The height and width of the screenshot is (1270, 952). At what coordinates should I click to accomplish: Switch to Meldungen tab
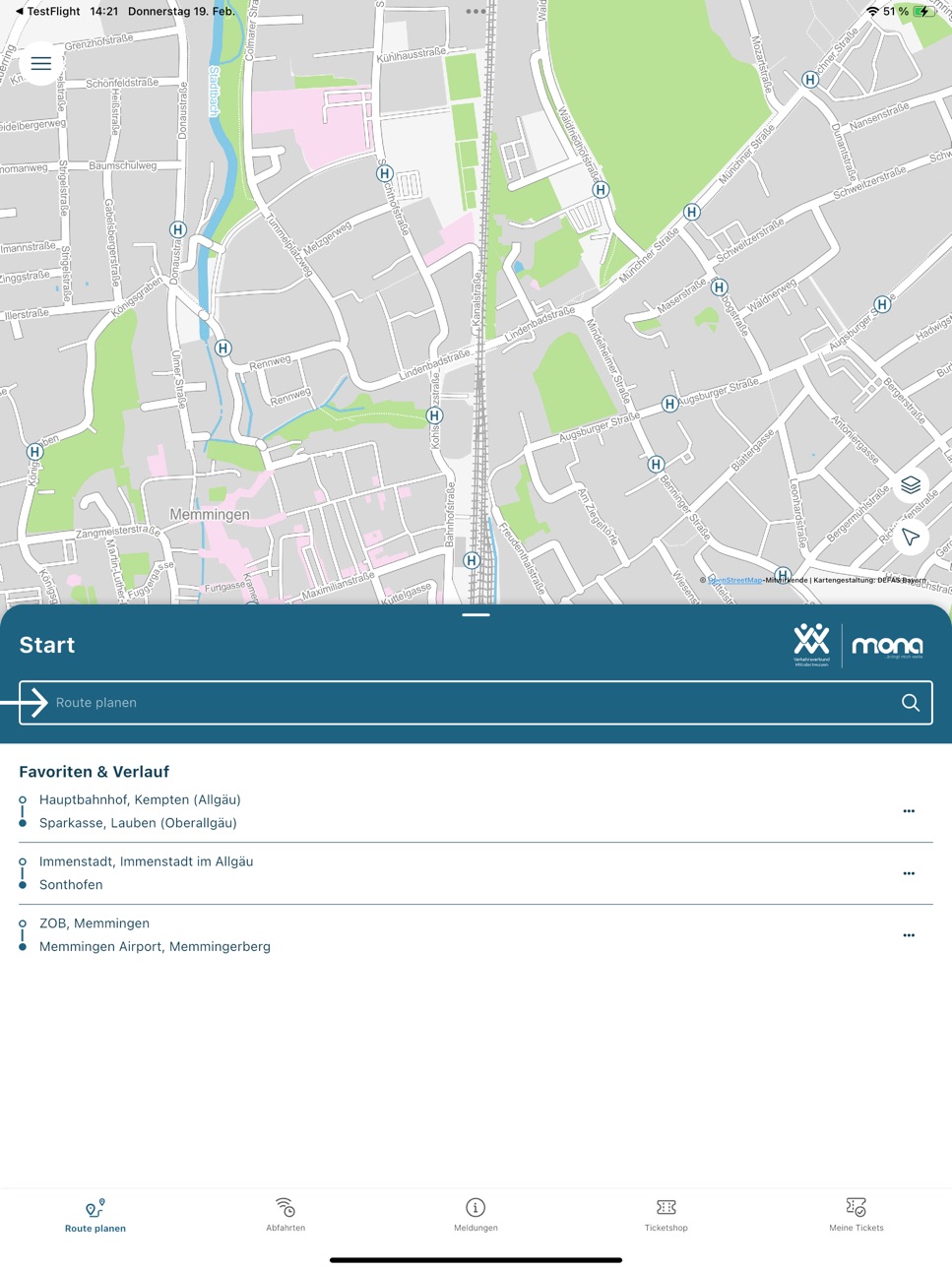[476, 1215]
